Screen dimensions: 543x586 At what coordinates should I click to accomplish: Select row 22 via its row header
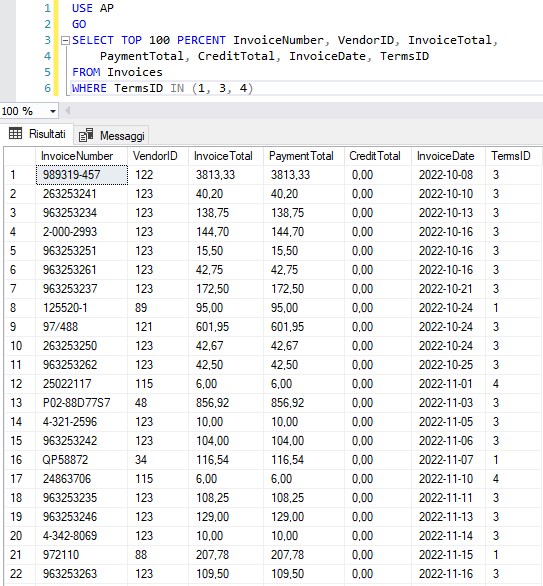tap(20, 574)
